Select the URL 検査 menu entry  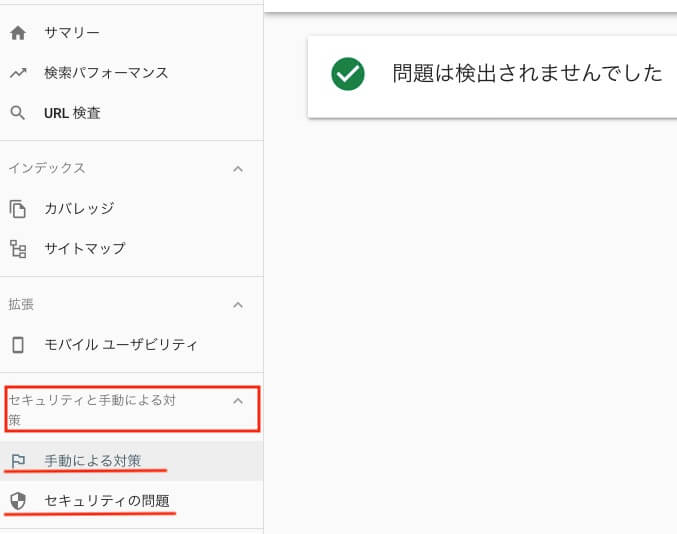[x=131, y=113]
